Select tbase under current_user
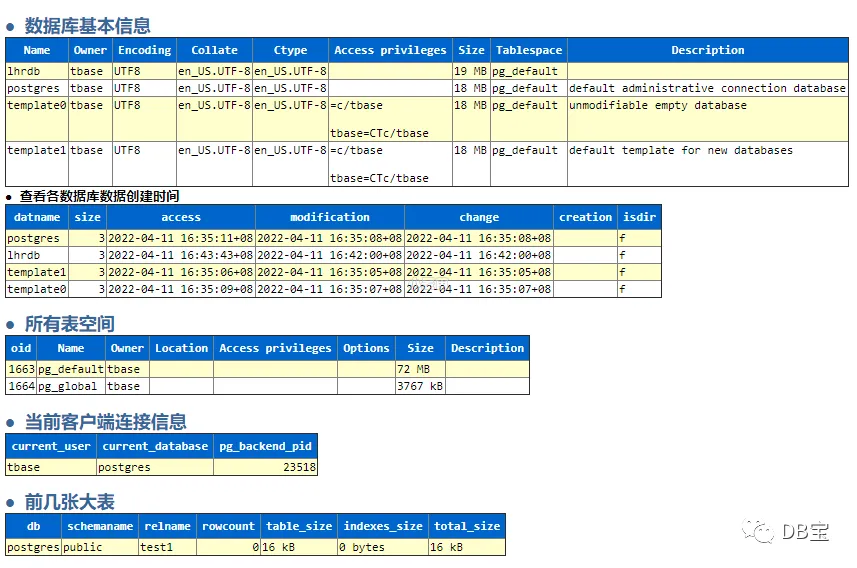 (51, 467)
